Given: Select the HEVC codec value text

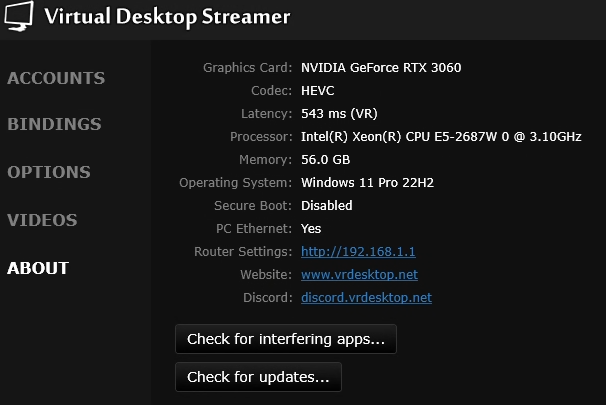Looking at the screenshot, I should click(x=318, y=91).
